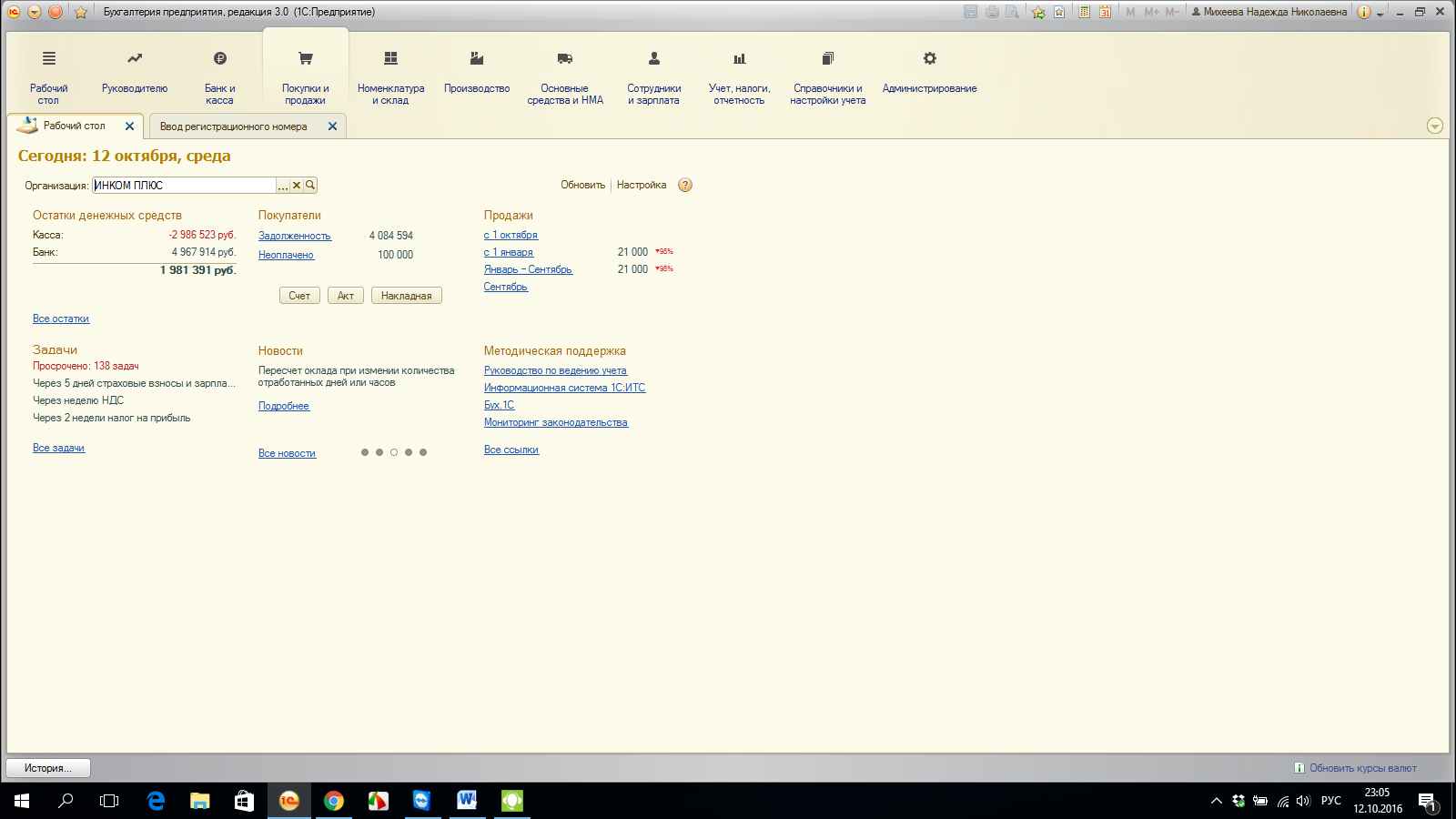Open the Рабочий стол section
Image resolution: width=1456 pixels, height=819 pixels.
pos(48,78)
